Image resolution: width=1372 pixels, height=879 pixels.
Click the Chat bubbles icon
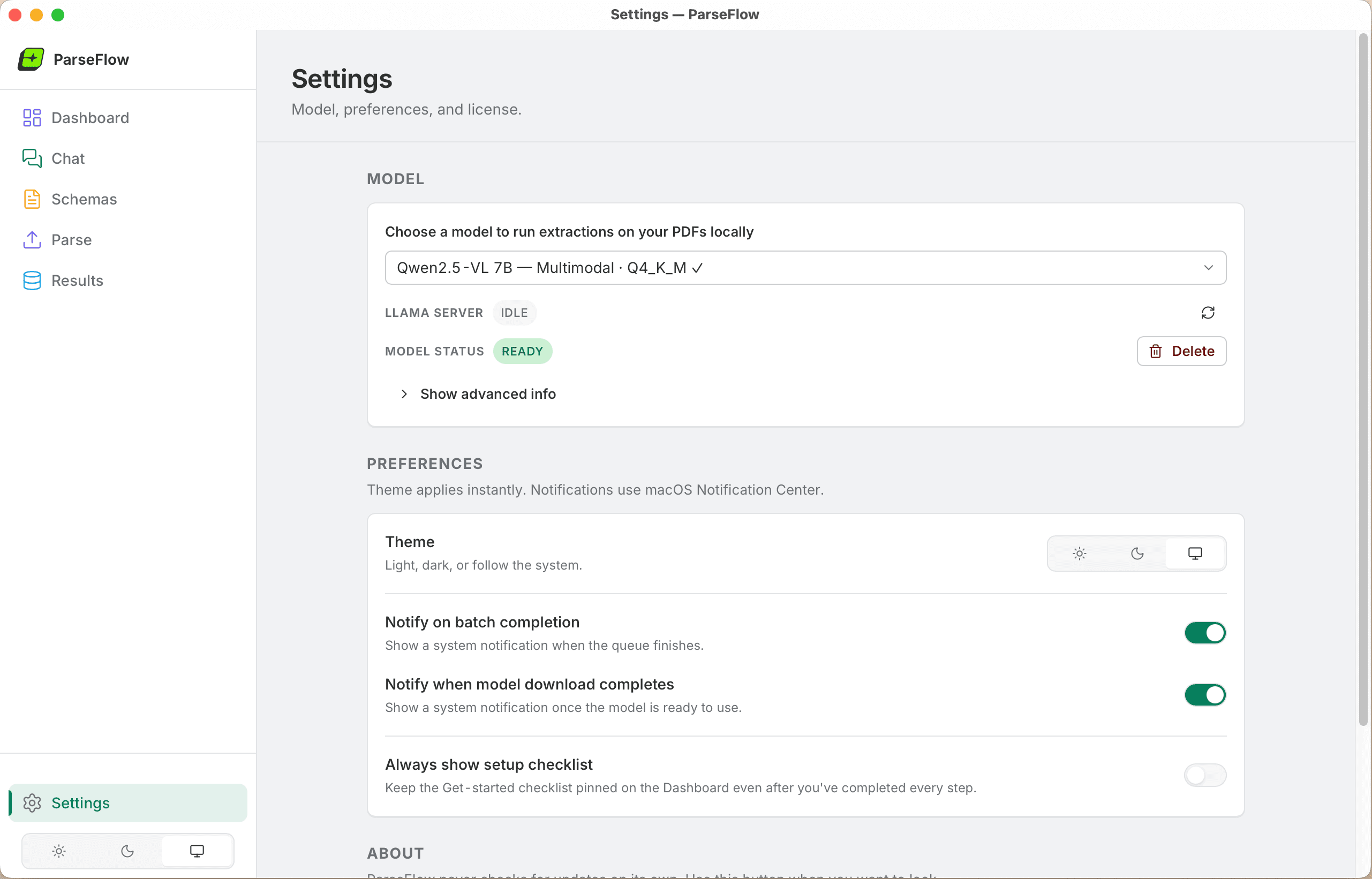click(32, 158)
